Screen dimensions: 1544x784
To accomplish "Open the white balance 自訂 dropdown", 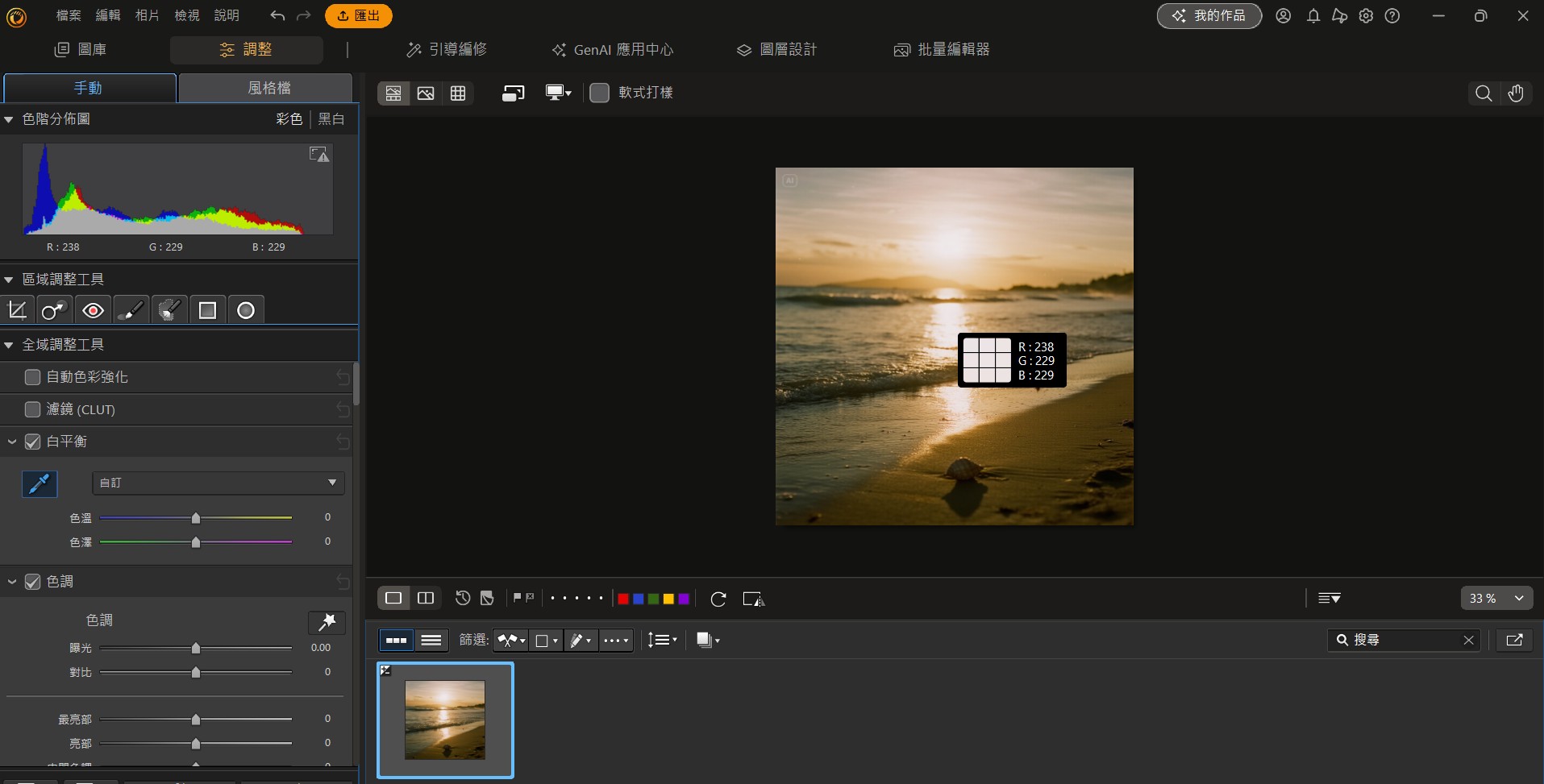I will 218,483.
